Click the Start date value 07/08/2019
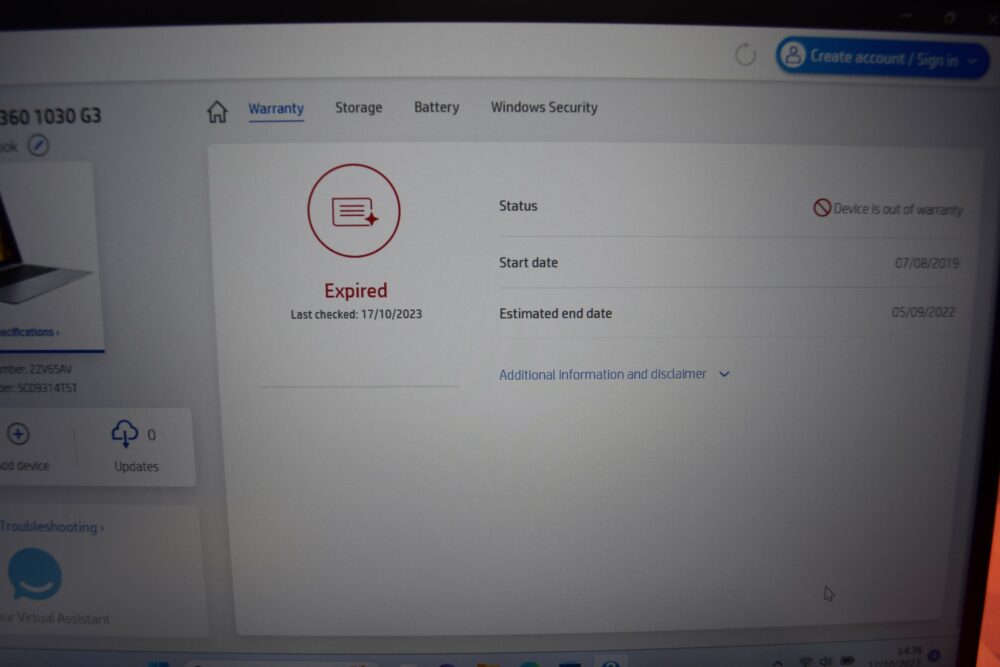This screenshot has height=667, width=1000. coord(927,263)
